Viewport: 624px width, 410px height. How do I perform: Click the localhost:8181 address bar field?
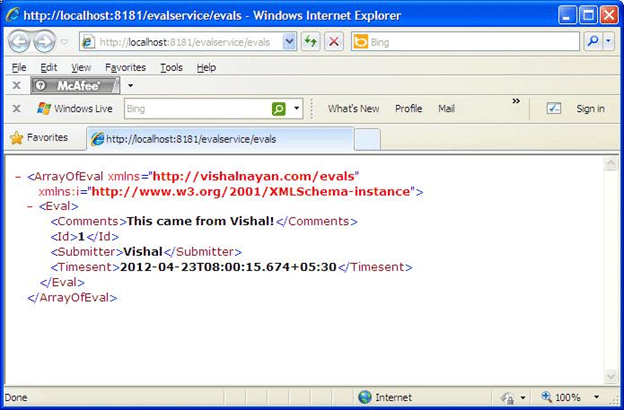(x=188, y=42)
